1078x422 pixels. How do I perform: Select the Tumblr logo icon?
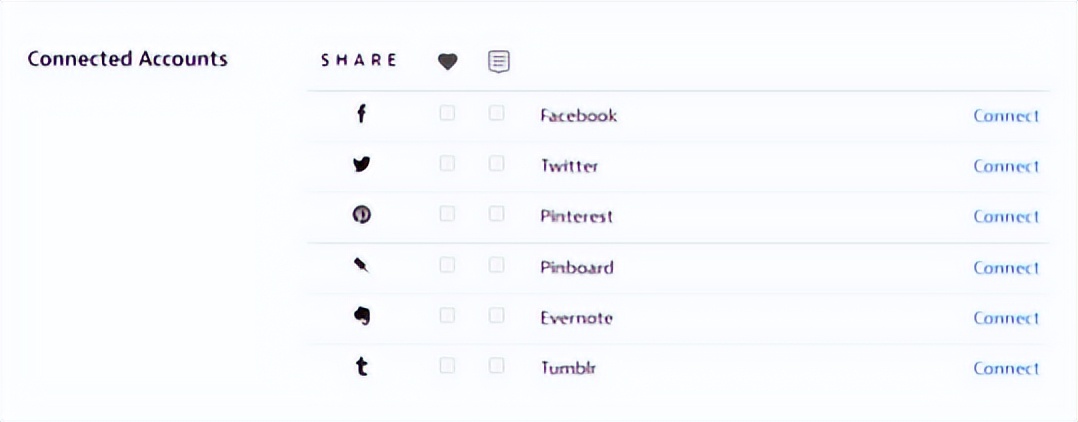pyautogui.click(x=362, y=367)
